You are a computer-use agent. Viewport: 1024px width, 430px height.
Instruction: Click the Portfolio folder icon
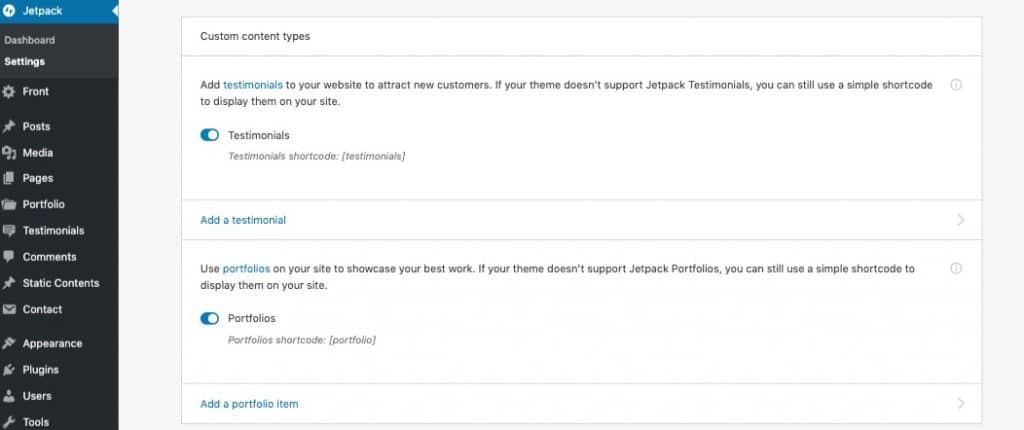click(8, 205)
